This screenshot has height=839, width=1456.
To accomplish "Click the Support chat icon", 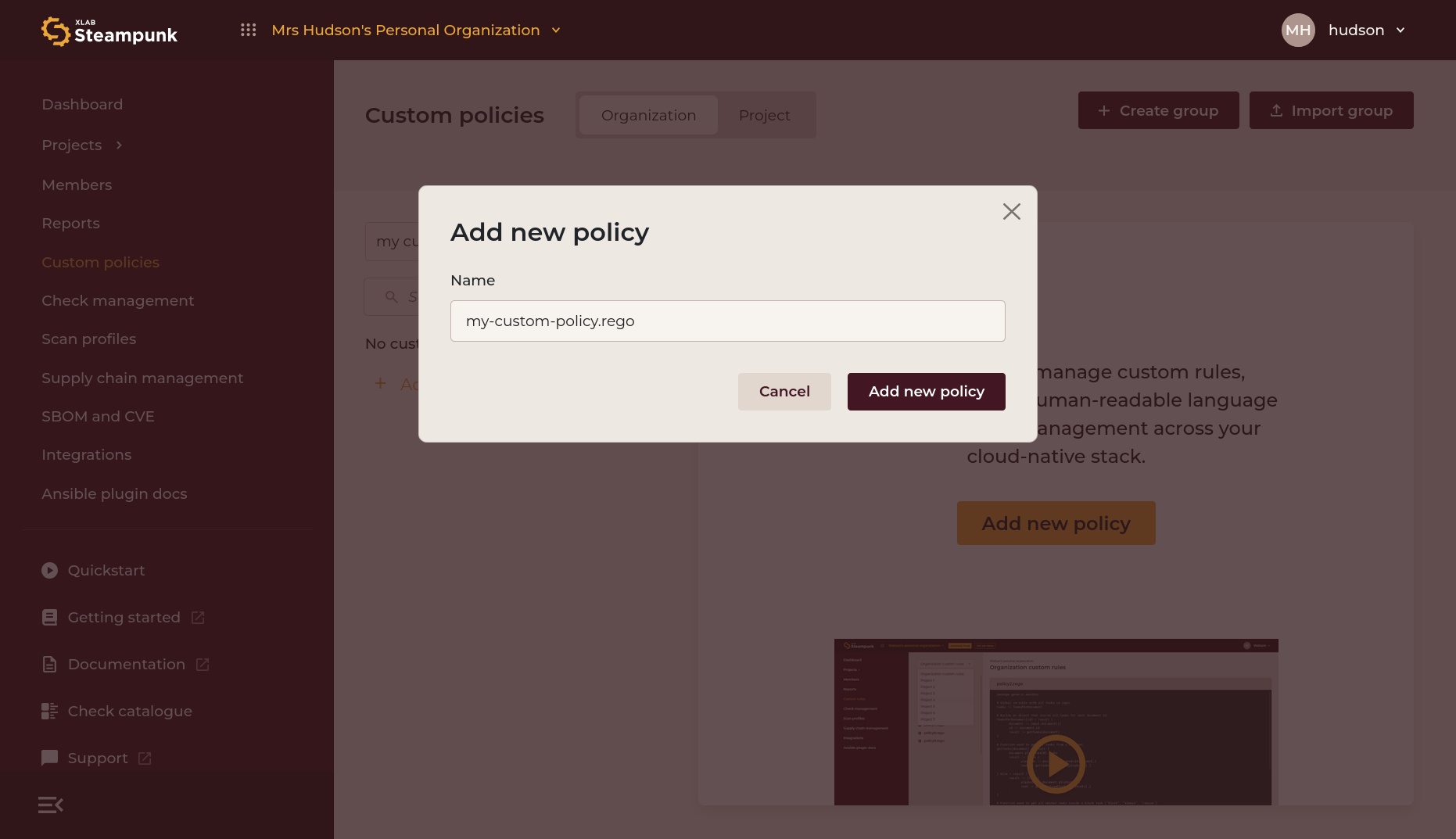I will click(49, 758).
